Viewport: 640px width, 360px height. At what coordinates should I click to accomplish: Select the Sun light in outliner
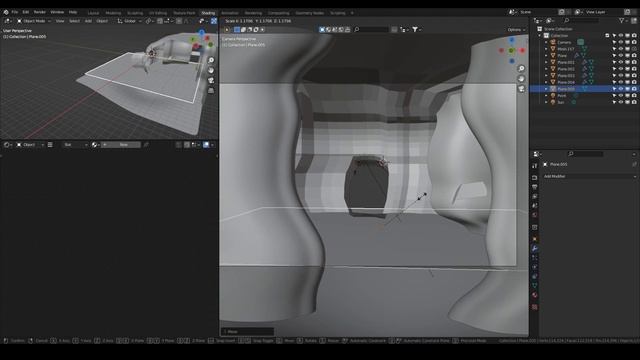click(x=561, y=102)
